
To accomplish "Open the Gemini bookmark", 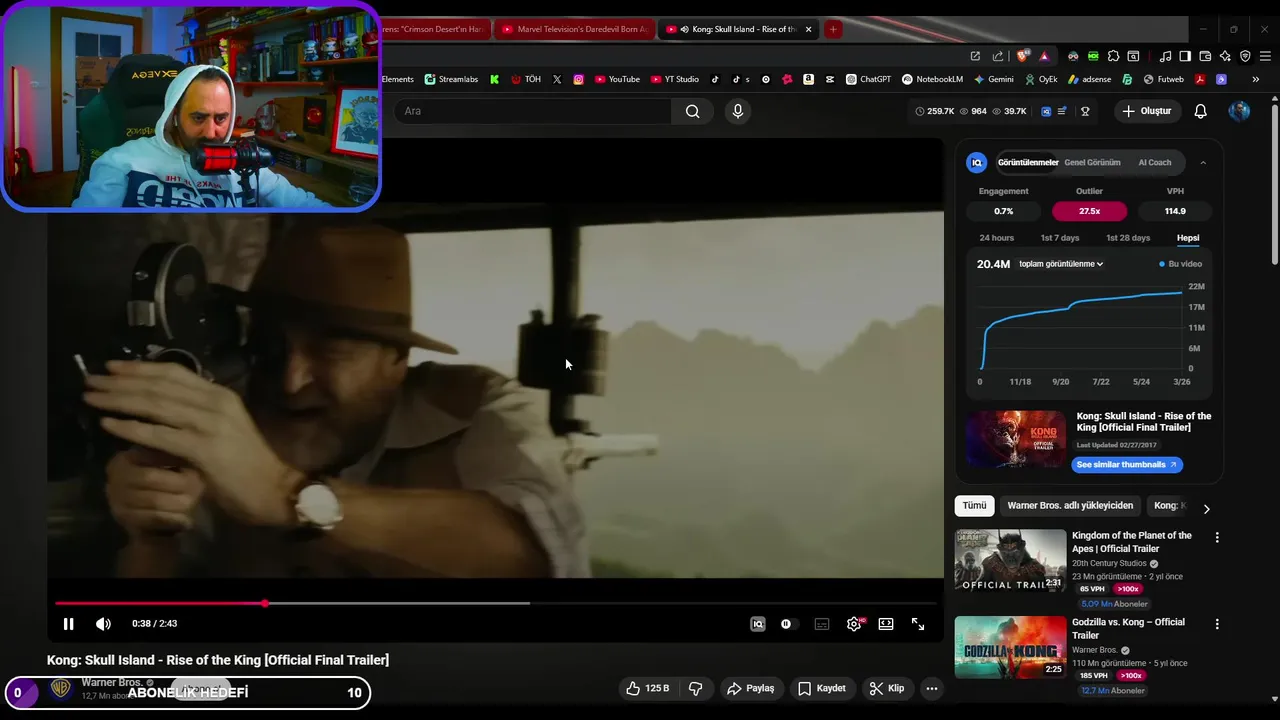I will point(993,79).
